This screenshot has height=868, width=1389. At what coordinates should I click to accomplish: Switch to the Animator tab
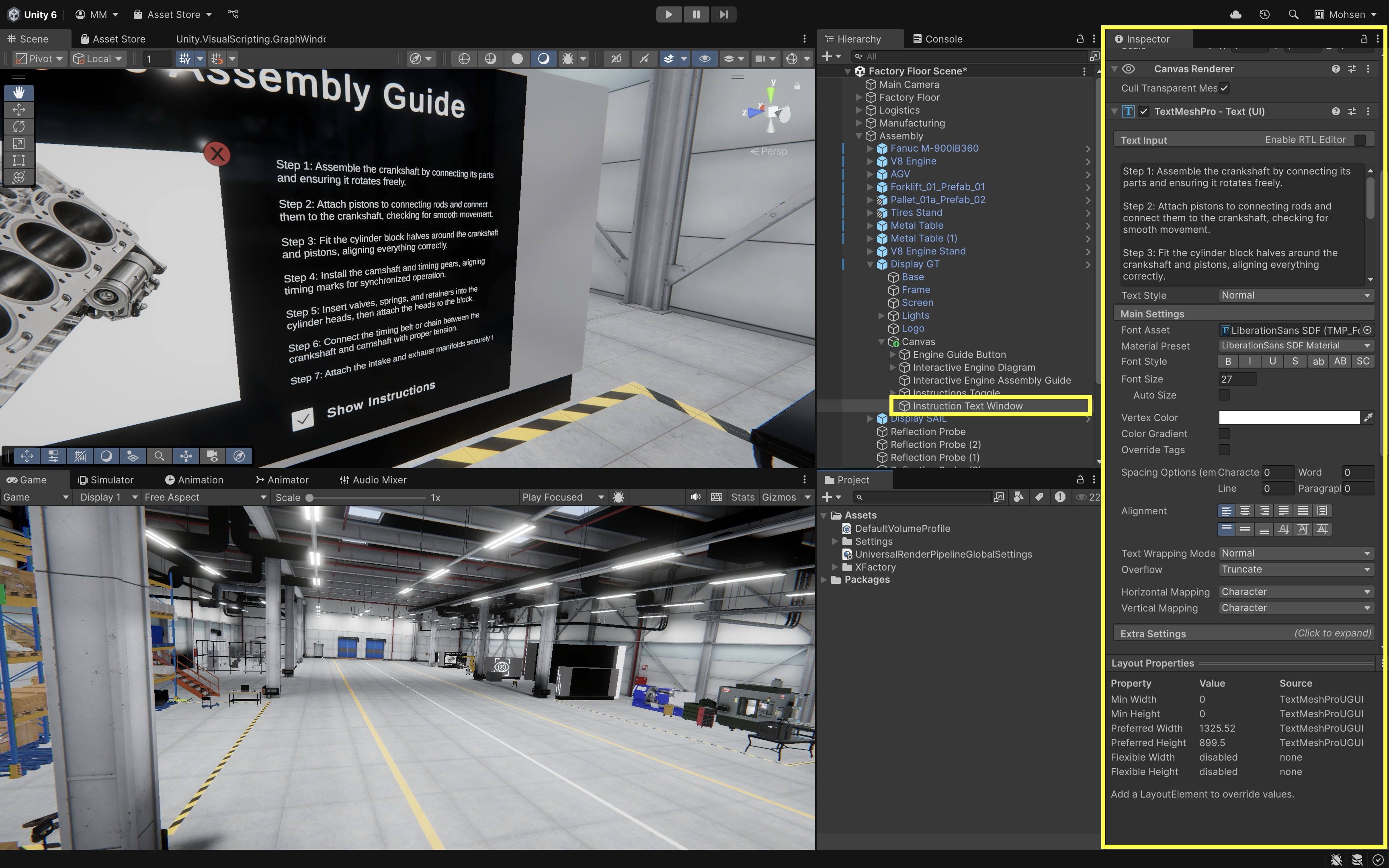click(282, 480)
